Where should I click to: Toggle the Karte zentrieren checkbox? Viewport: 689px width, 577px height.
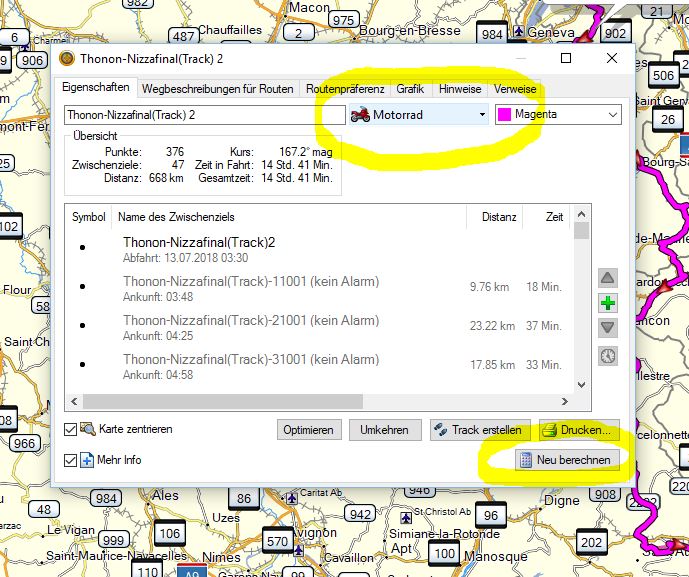pyautogui.click(x=70, y=430)
